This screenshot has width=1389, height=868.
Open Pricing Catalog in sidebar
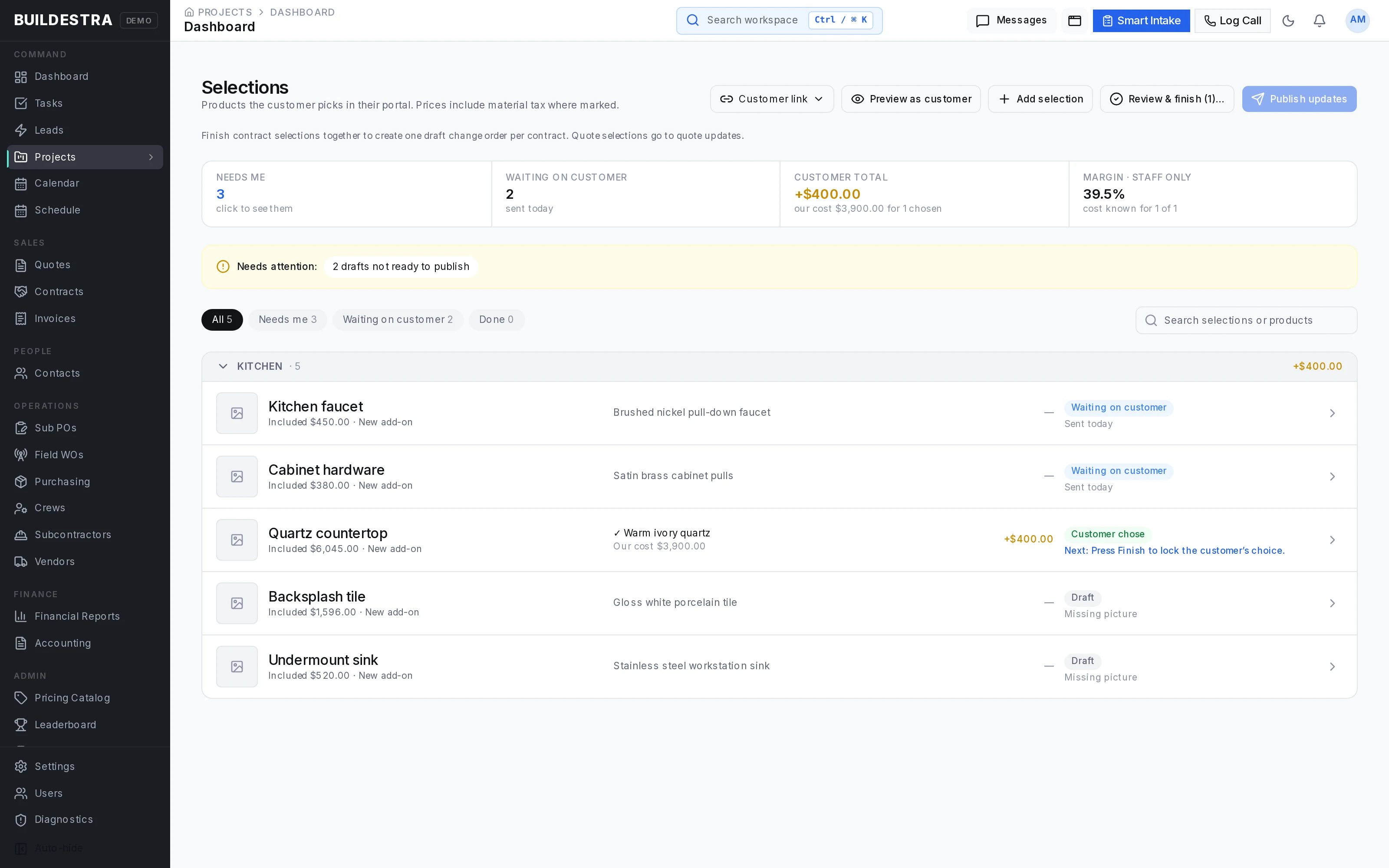tap(85, 698)
